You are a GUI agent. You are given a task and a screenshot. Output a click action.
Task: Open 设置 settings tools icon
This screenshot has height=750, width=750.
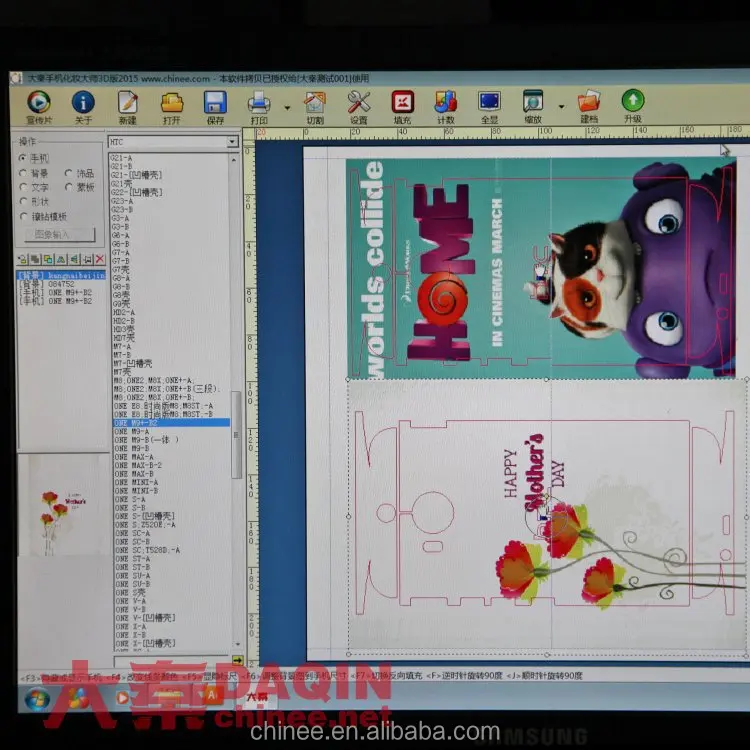point(359,107)
